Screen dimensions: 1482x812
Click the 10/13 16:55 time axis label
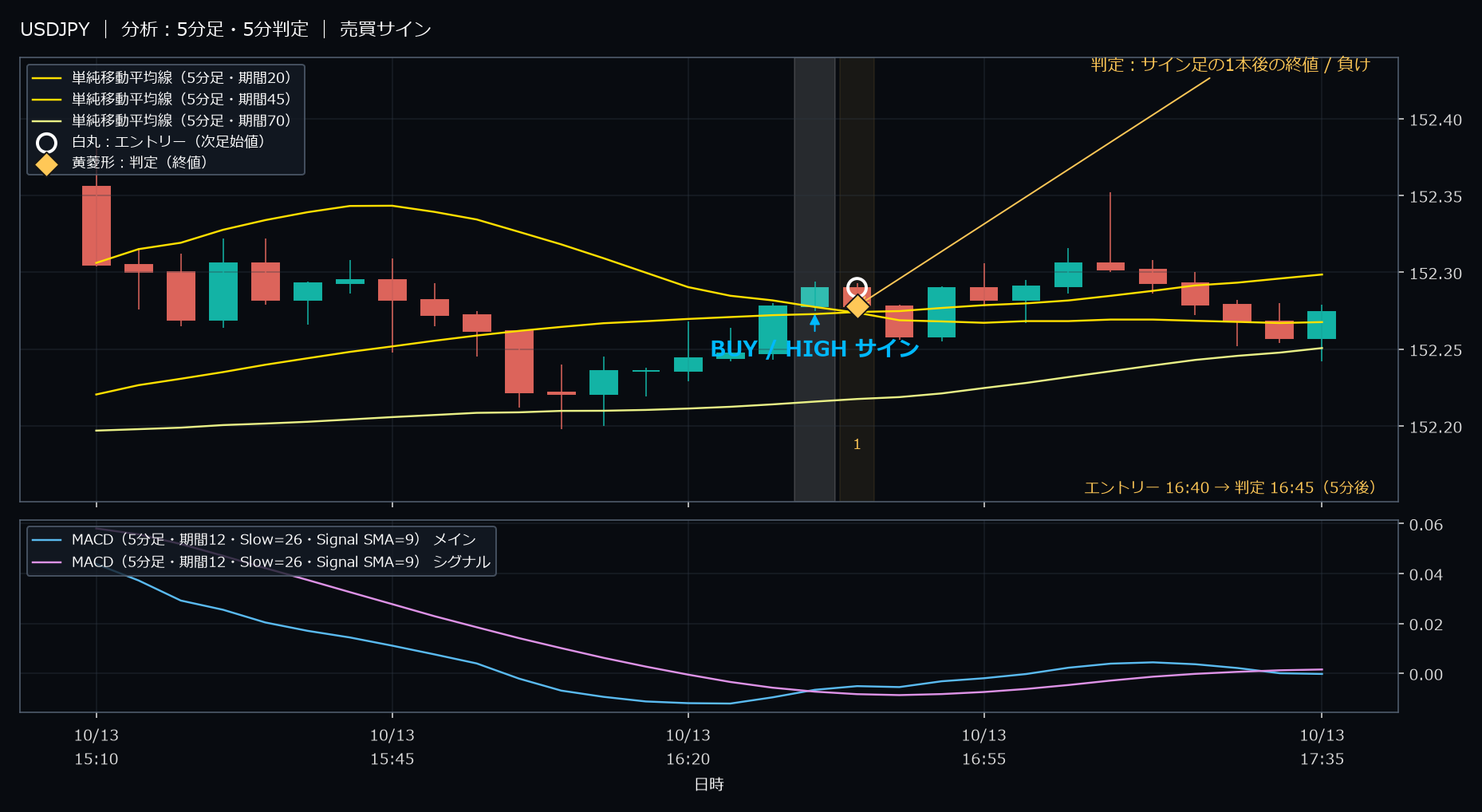(x=984, y=747)
